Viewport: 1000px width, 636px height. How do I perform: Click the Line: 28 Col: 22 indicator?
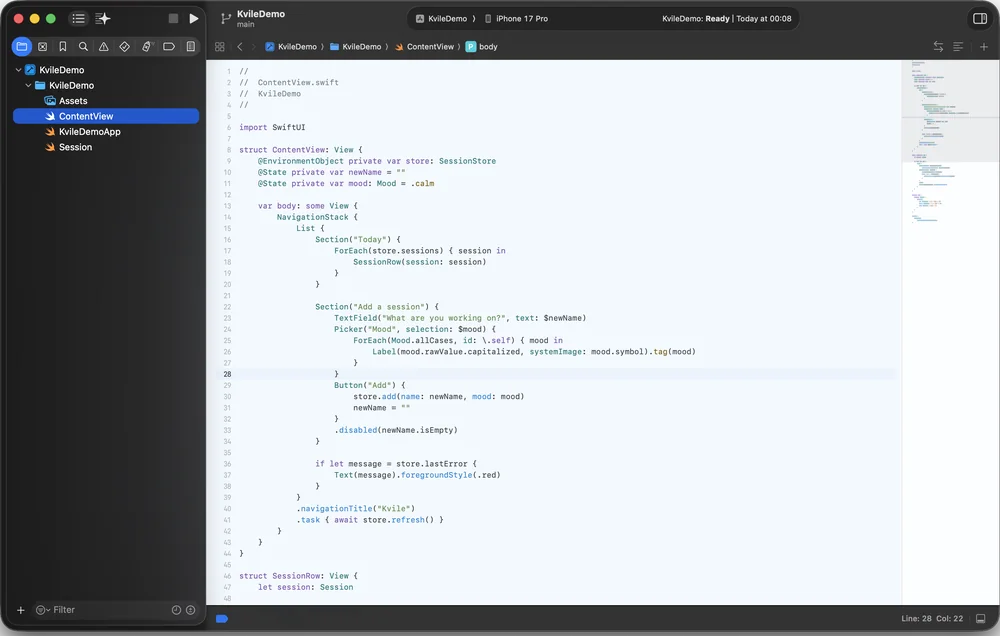(x=932, y=618)
